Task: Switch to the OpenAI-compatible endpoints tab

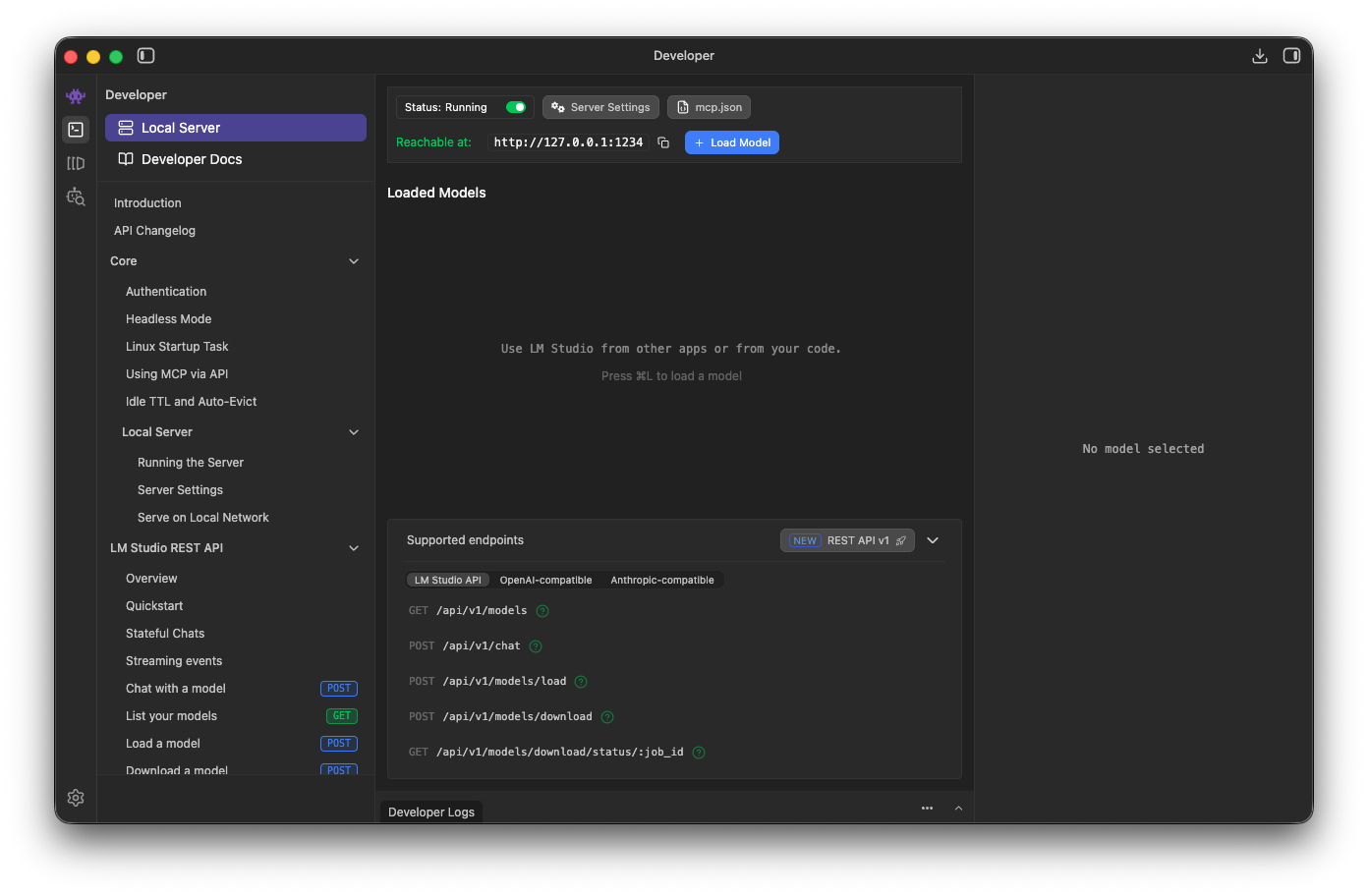Action: 546,580
